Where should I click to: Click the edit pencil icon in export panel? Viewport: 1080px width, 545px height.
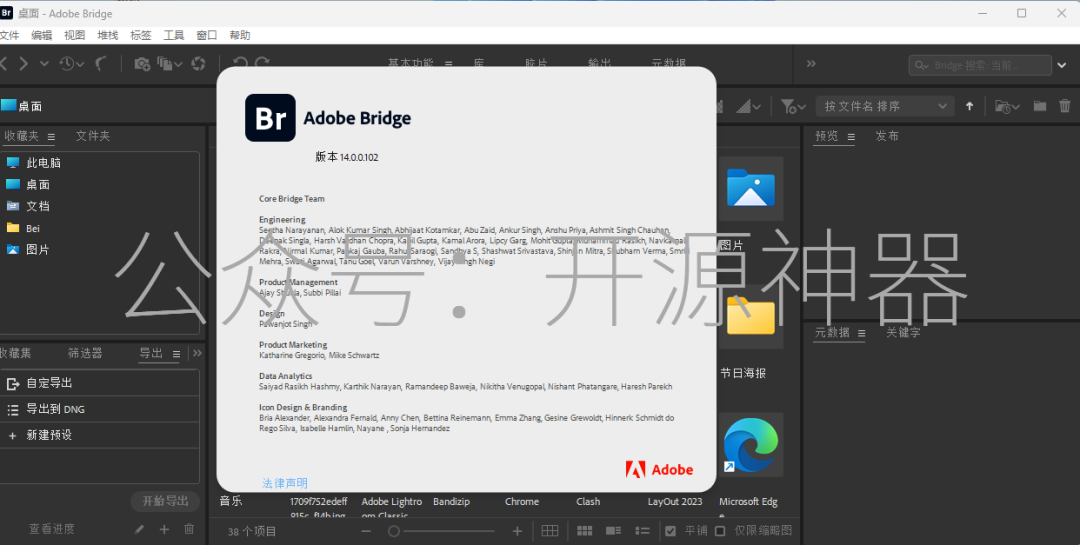pyautogui.click(x=139, y=529)
